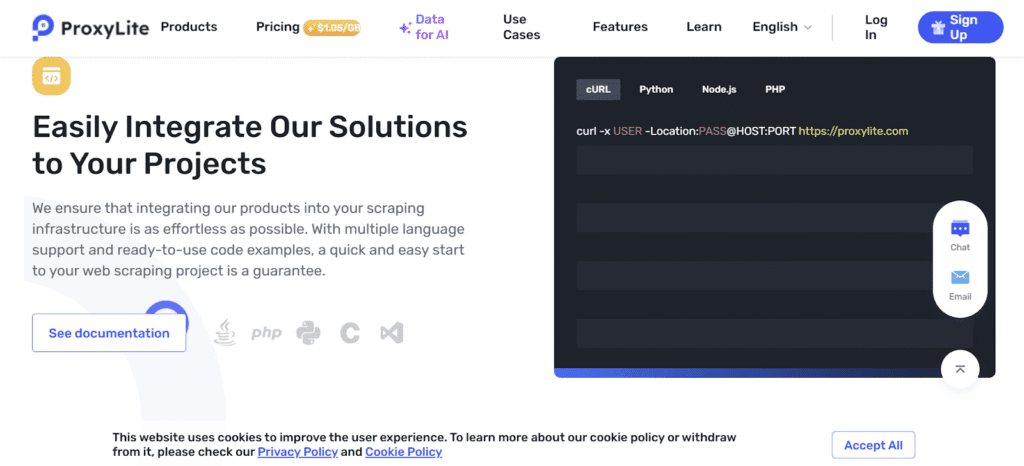1024x466 pixels.
Task: Click the See documentation button
Action: pos(109,333)
